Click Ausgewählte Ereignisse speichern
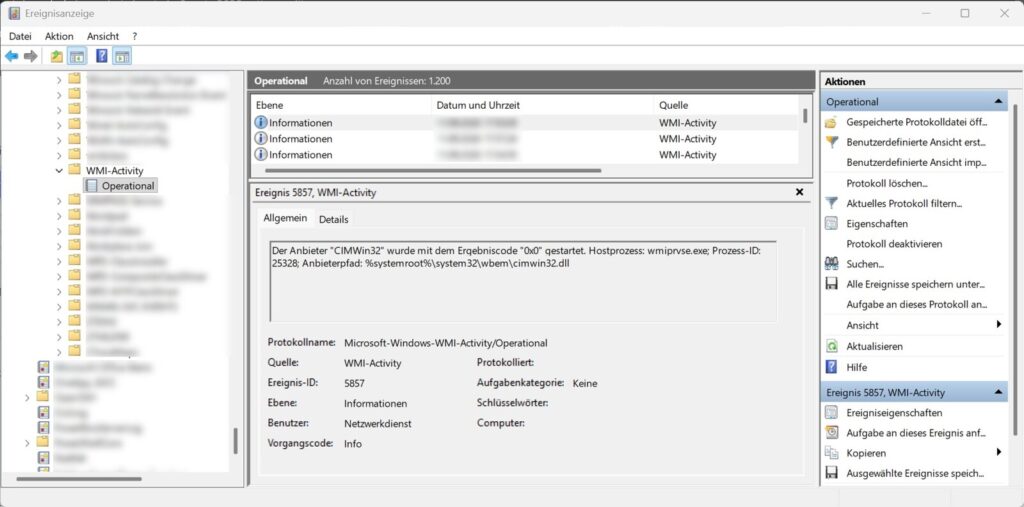The width and height of the screenshot is (1024, 507). [x=915, y=473]
